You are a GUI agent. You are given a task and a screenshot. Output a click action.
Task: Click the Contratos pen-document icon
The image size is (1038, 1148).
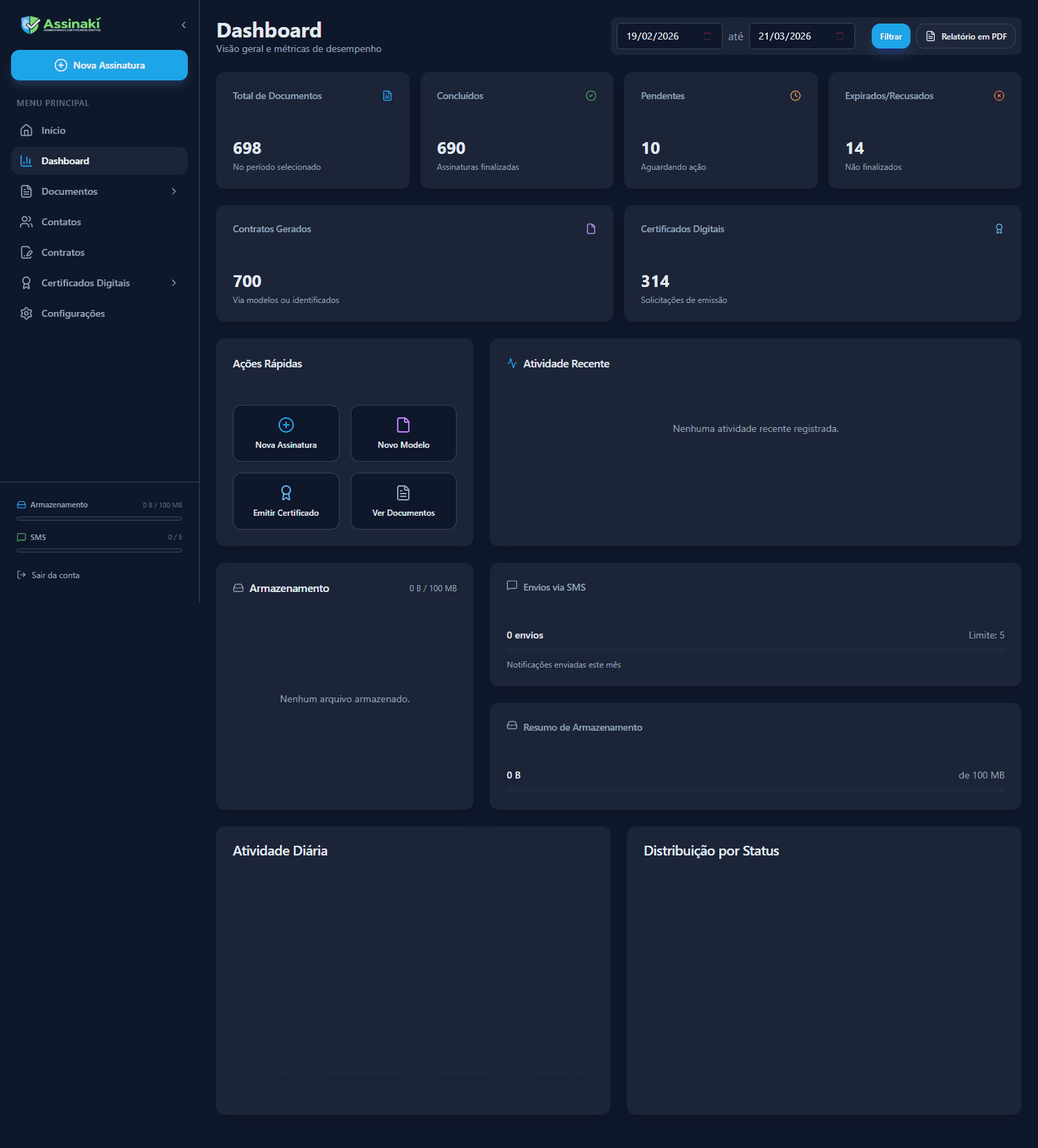tap(26, 252)
